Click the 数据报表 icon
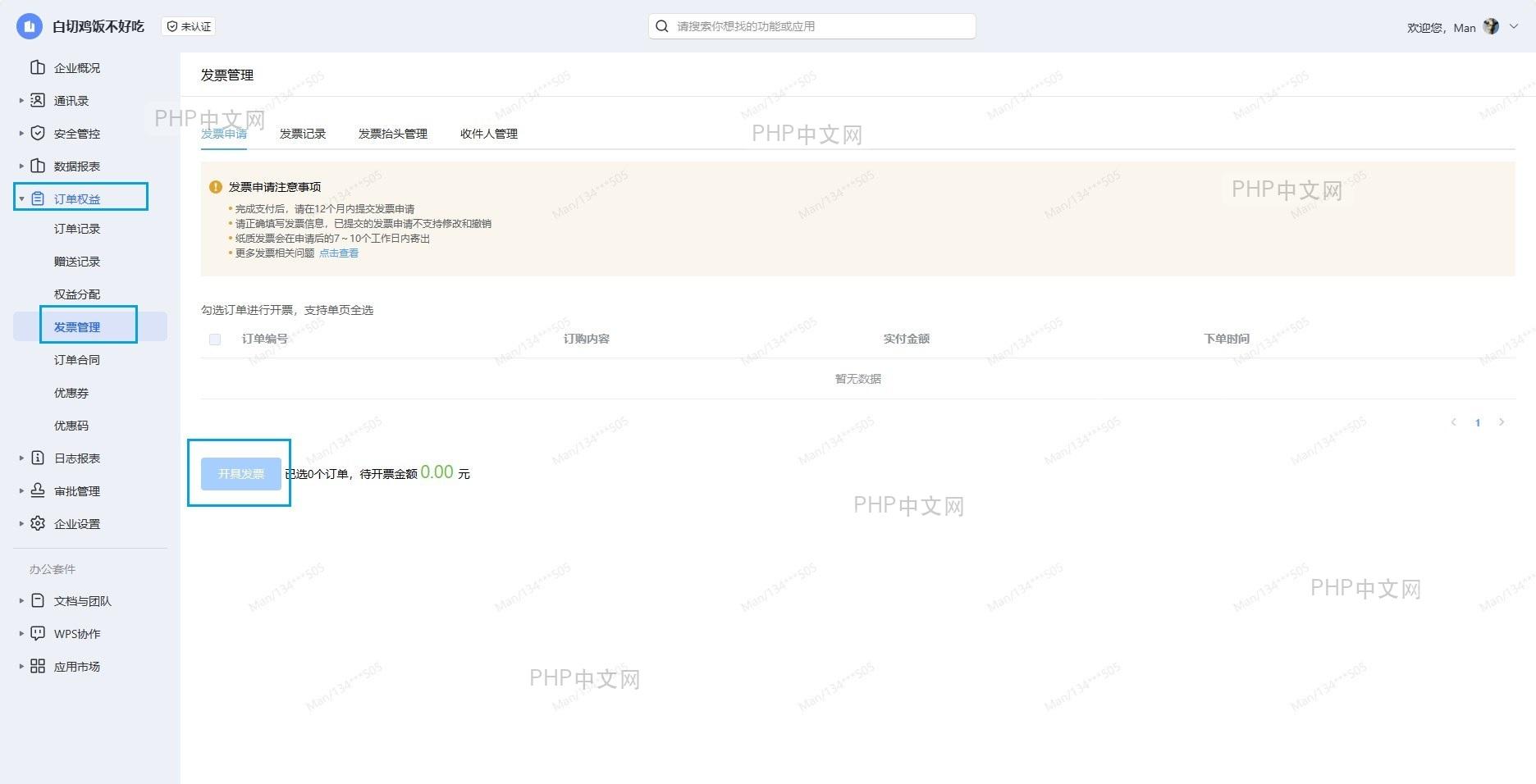Viewport: 1536px width, 784px height. tap(38, 166)
